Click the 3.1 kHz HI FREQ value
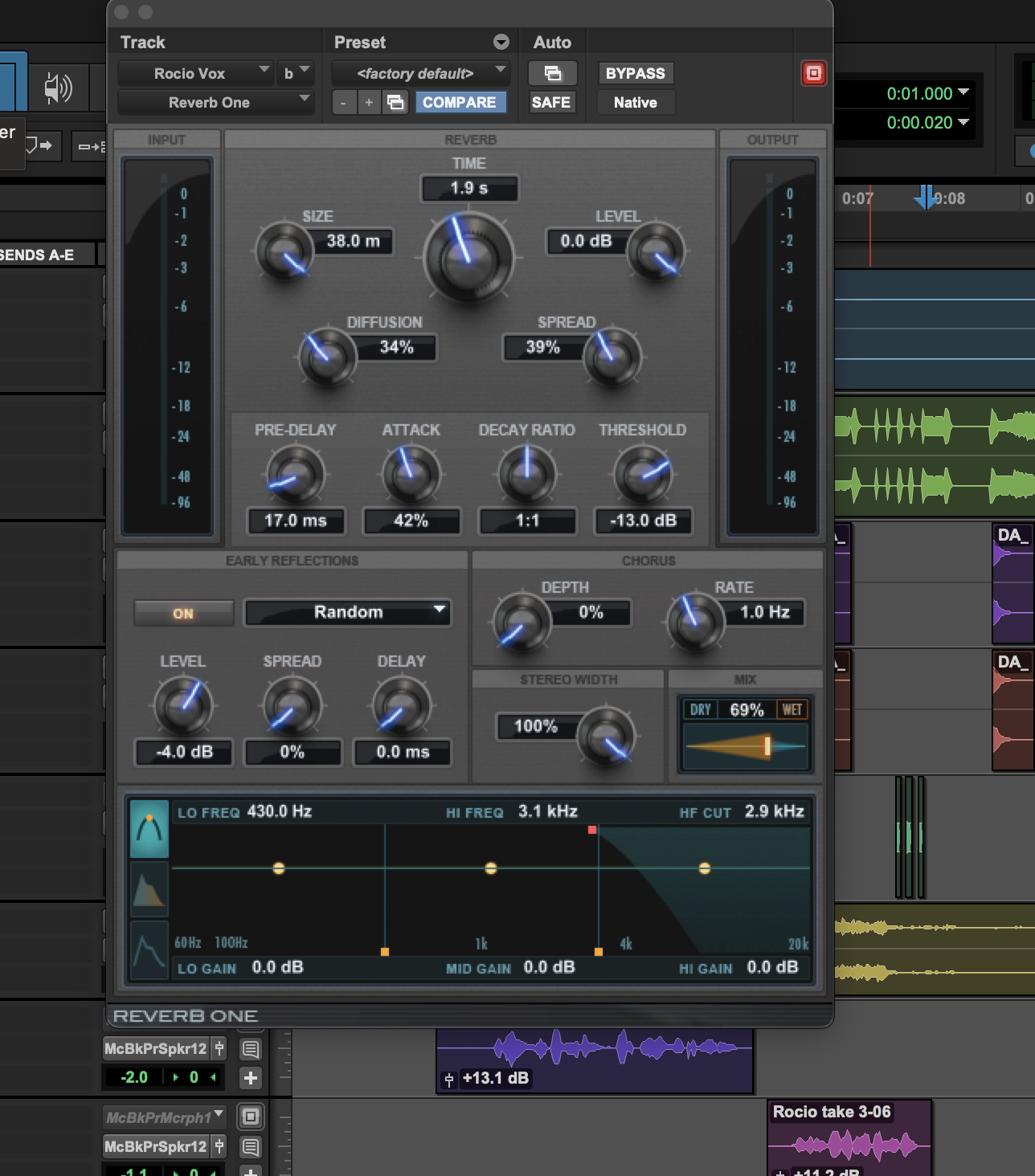 click(x=548, y=811)
